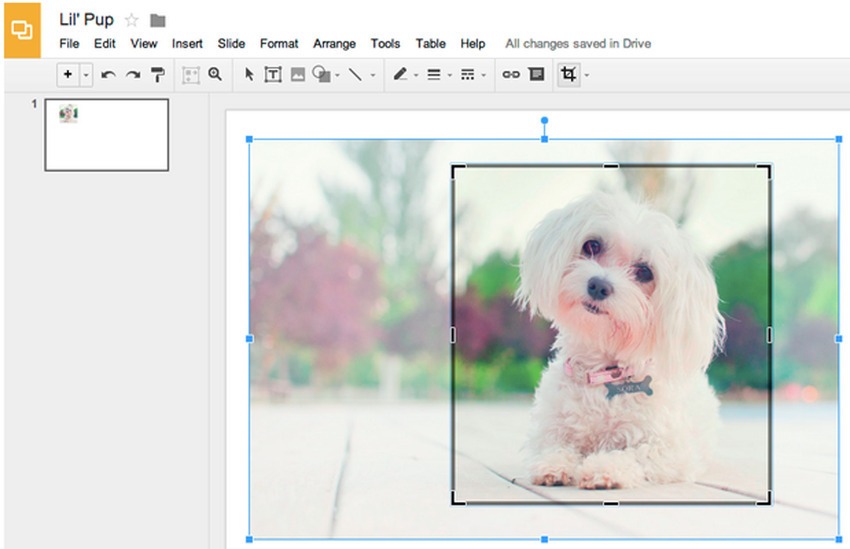Open the Arrange menu

click(x=334, y=44)
